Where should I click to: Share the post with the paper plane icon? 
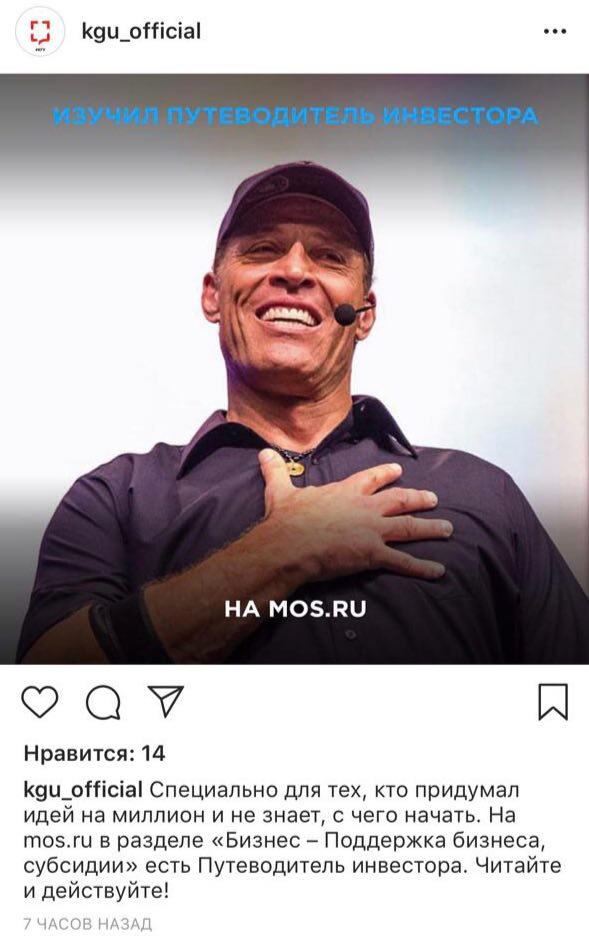tap(165, 701)
